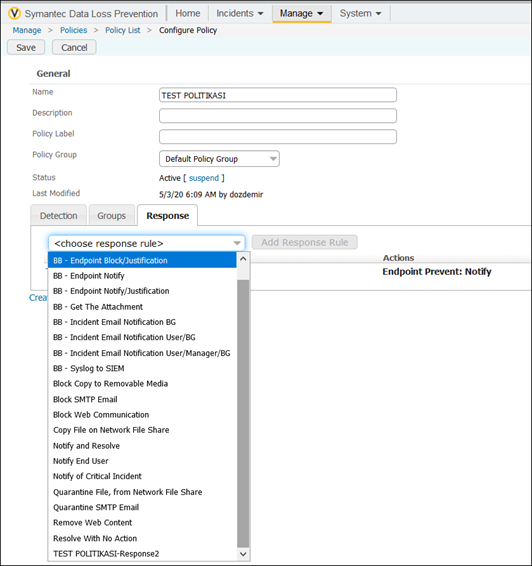Select Copy File on Network File Share
Image resolution: width=532 pixels, height=566 pixels.
pos(142,430)
